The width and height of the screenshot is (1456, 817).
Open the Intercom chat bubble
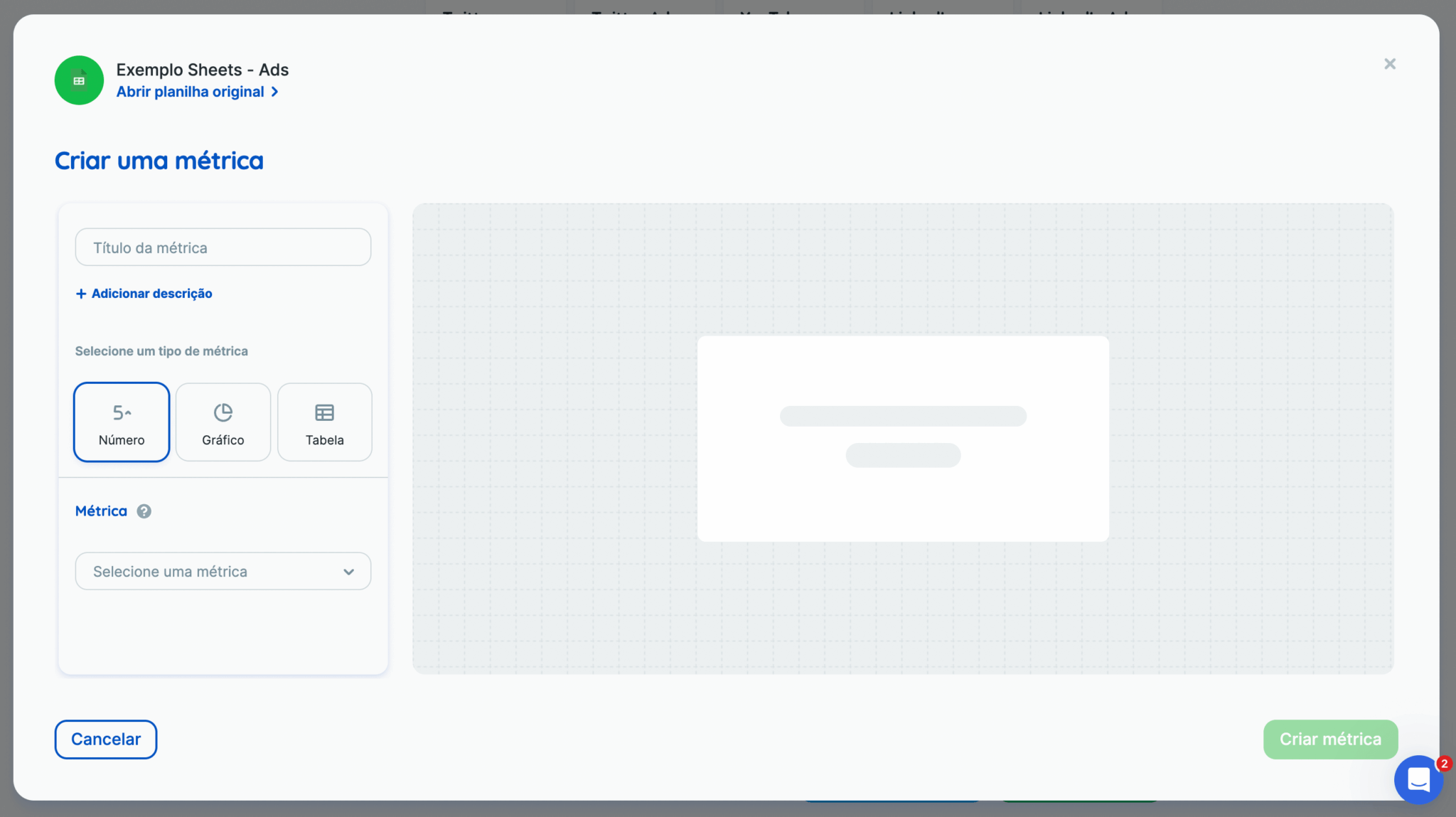[x=1418, y=780]
